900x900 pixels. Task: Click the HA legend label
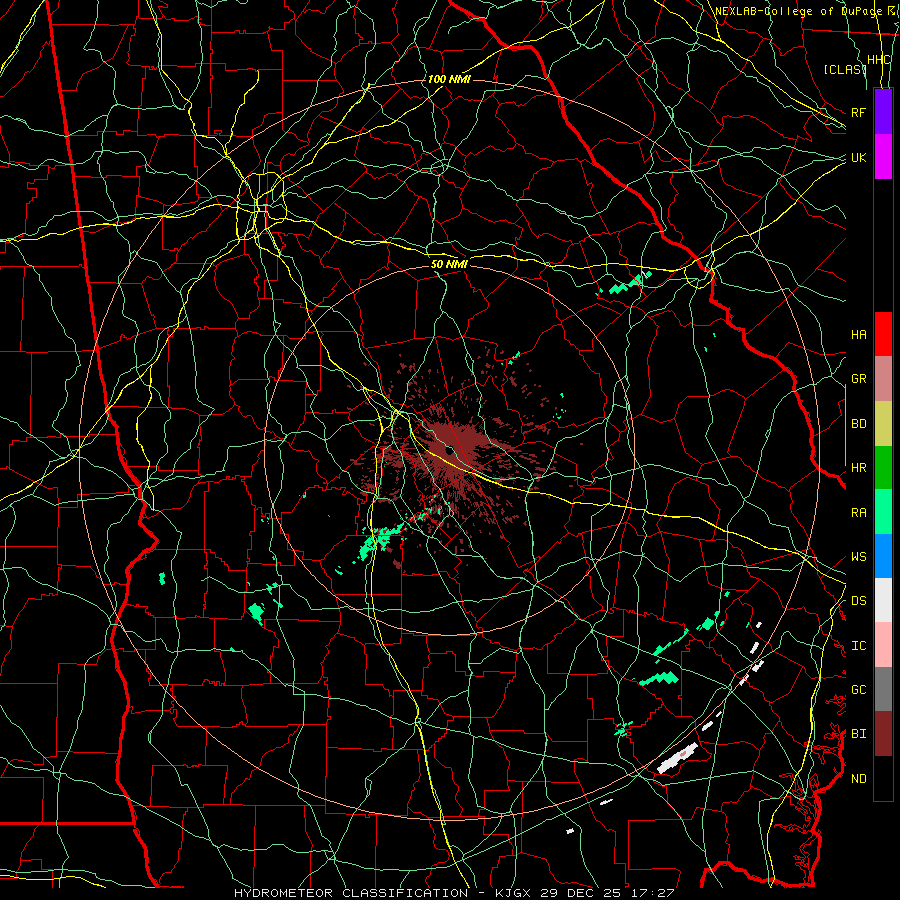[x=858, y=334]
